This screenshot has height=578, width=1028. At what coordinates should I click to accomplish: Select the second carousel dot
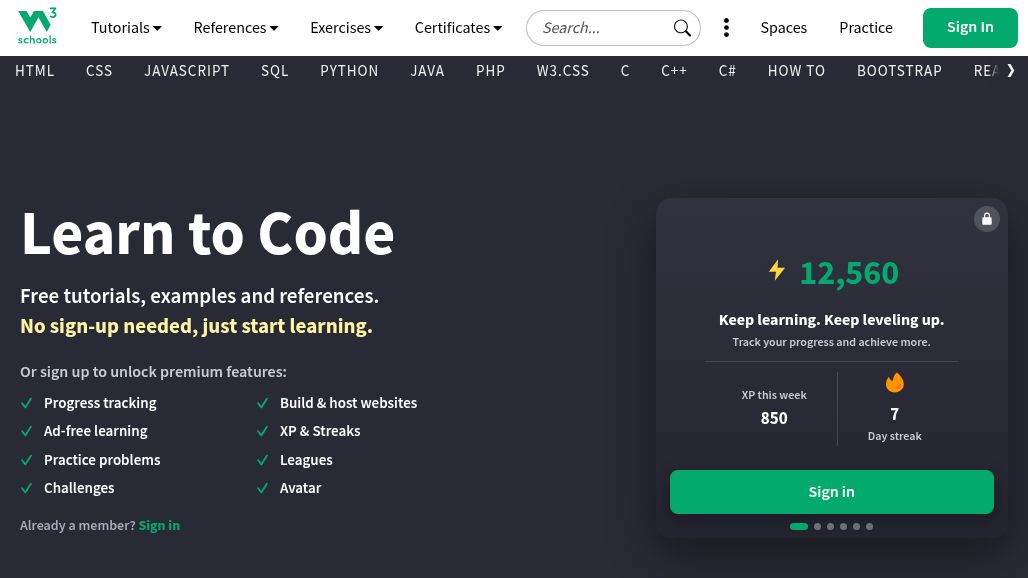[818, 526]
